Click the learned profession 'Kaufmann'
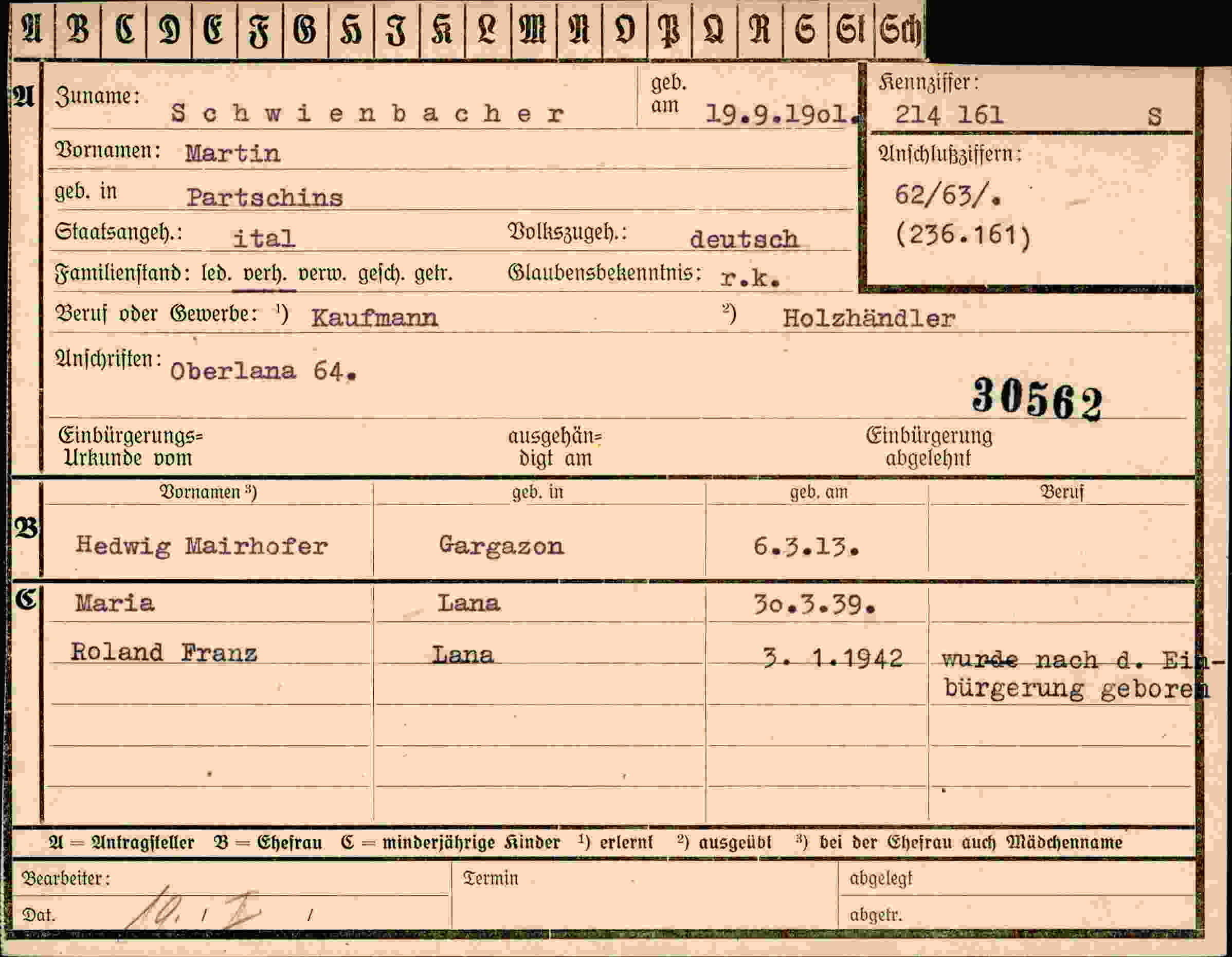 click(x=374, y=318)
